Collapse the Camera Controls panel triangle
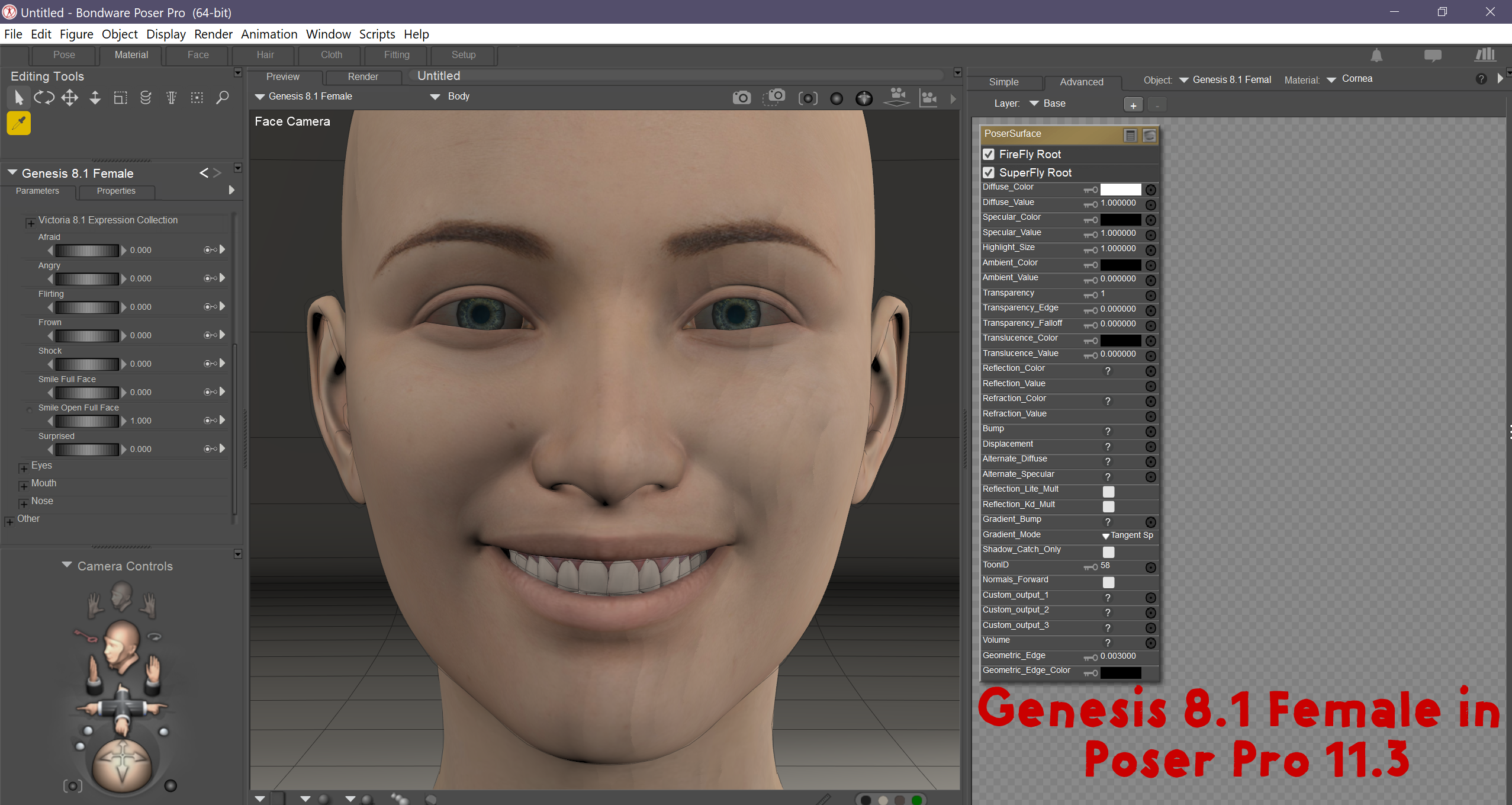This screenshot has height=805, width=1512. coord(67,565)
